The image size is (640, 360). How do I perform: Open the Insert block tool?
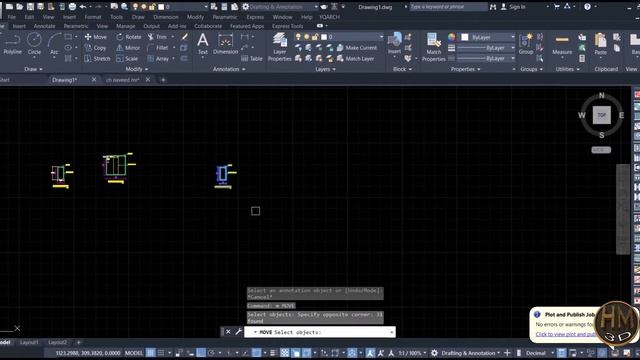point(394,44)
